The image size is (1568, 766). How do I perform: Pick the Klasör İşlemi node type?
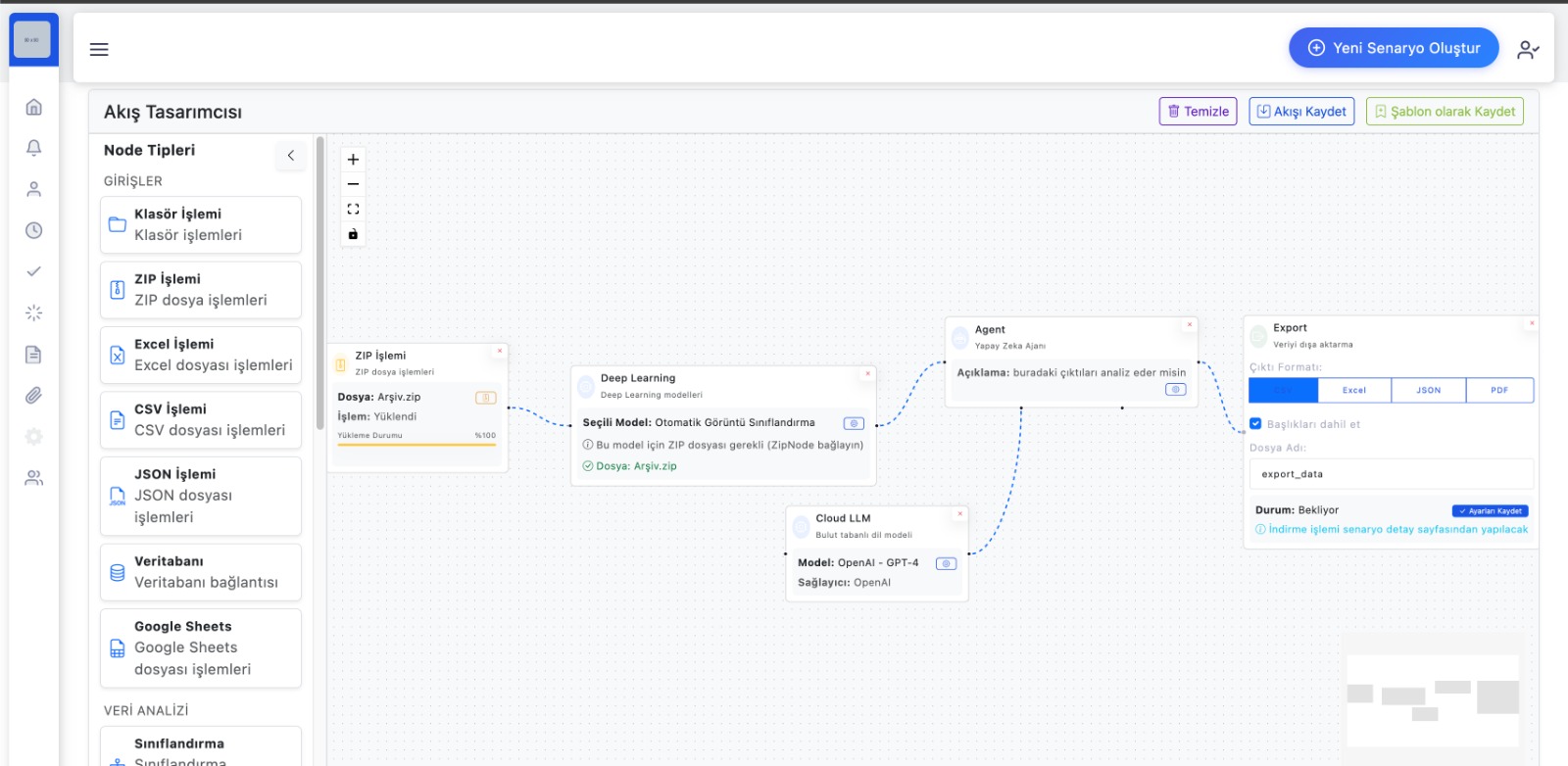coord(201,224)
